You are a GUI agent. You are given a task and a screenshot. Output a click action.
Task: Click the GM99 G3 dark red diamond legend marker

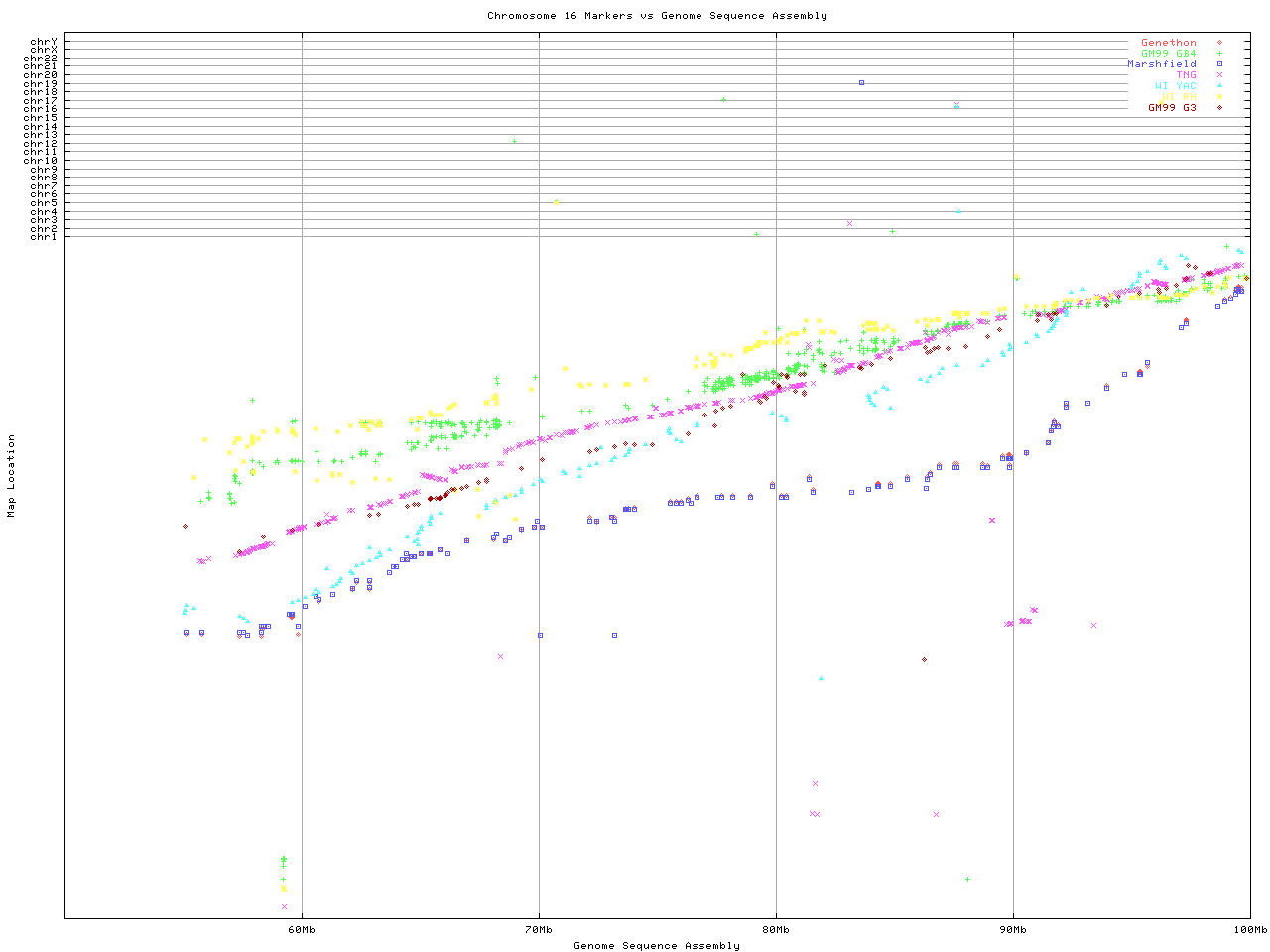pyautogui.click(x=1219, y=108)
